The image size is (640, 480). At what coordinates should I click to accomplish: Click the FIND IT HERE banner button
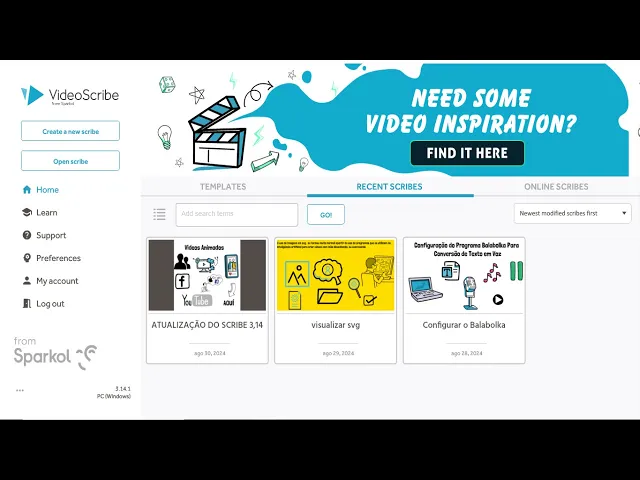pyautogui.click(x=467, y=153)
